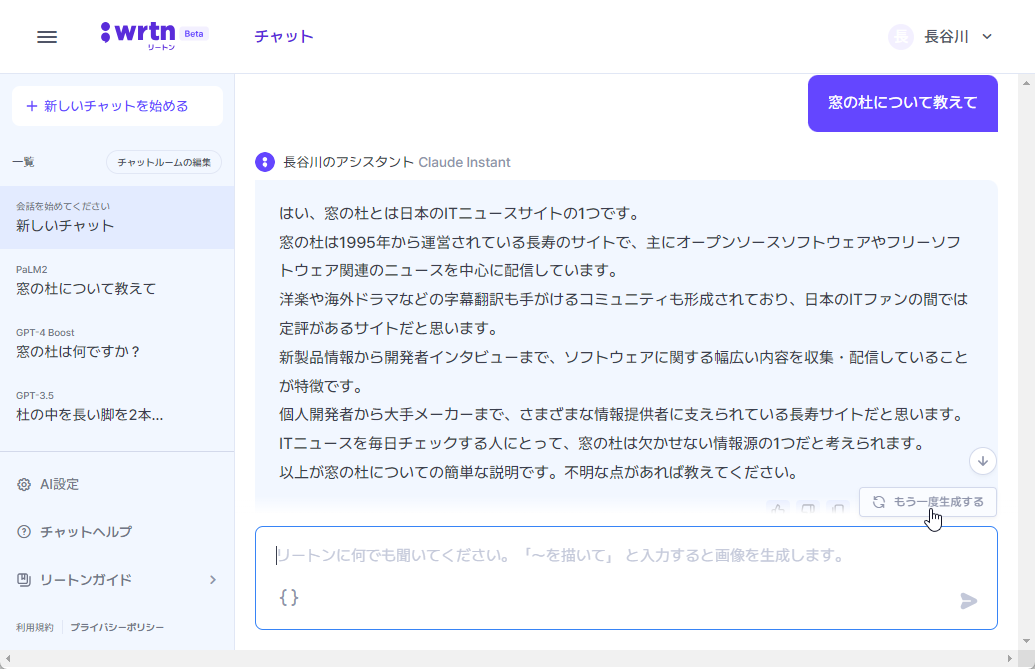Open the hamburger menu

click(x=47, y=37)
